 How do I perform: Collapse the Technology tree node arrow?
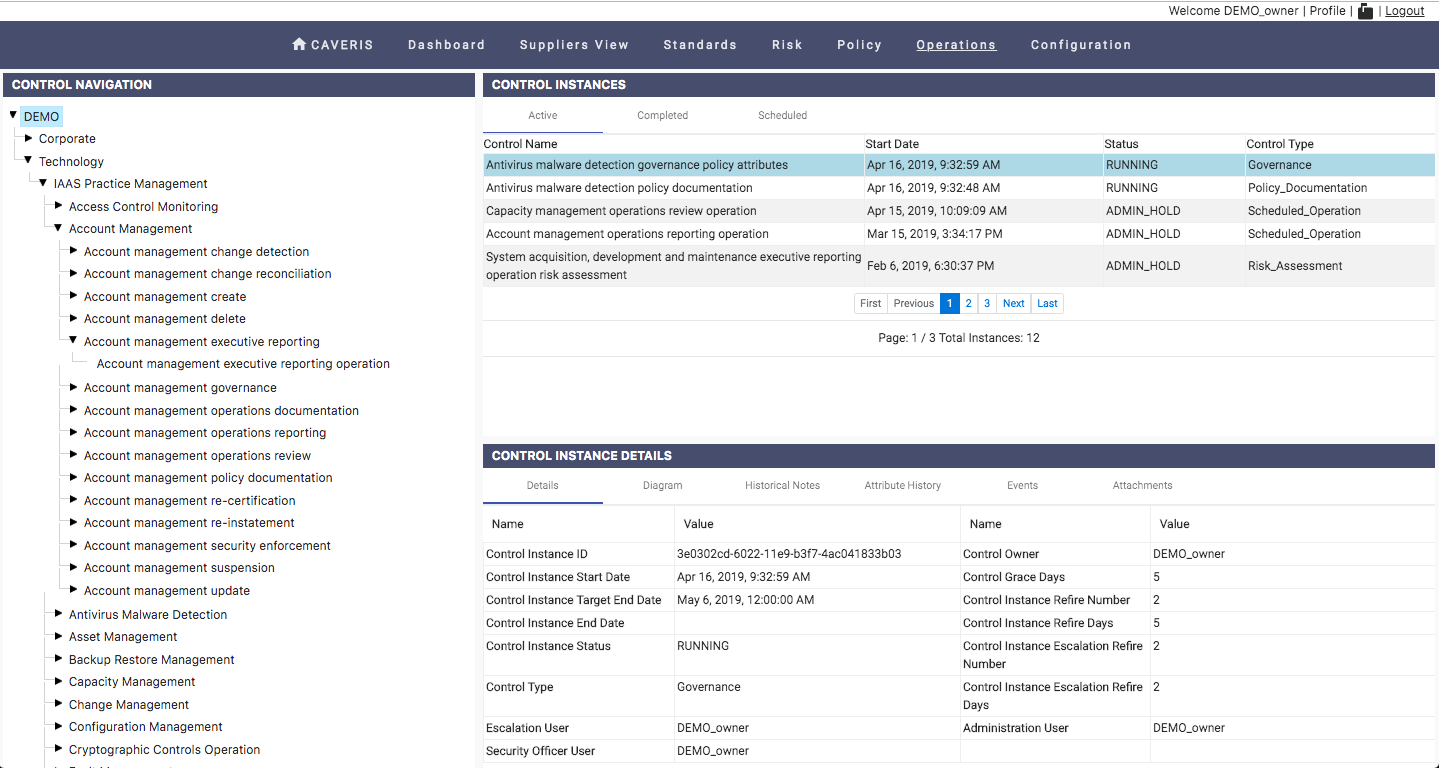[x=28, y=161]
